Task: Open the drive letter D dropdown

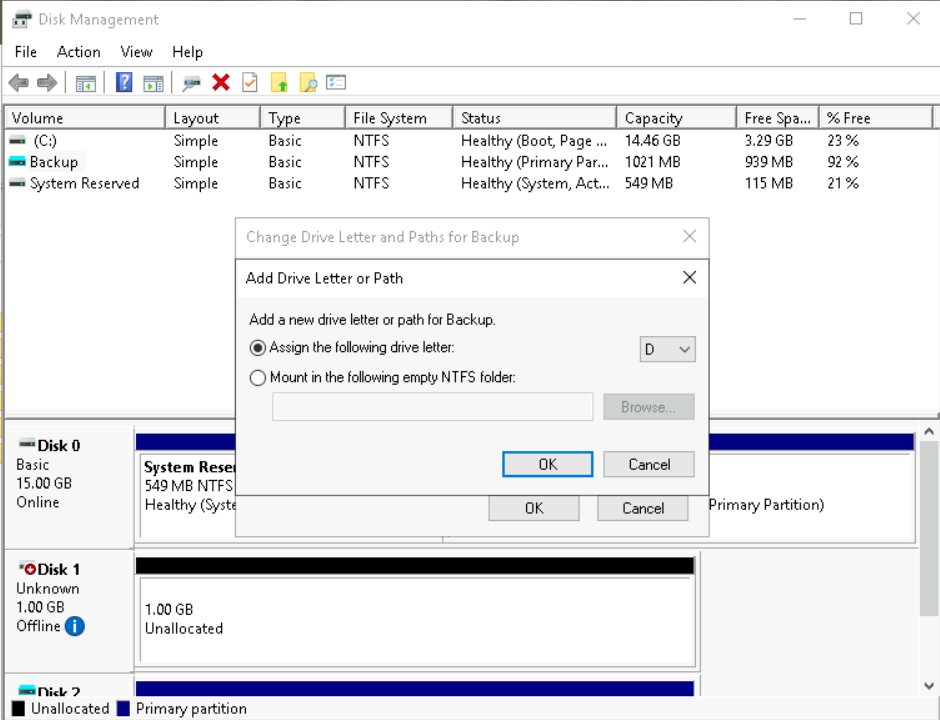Action: [668, 349]
